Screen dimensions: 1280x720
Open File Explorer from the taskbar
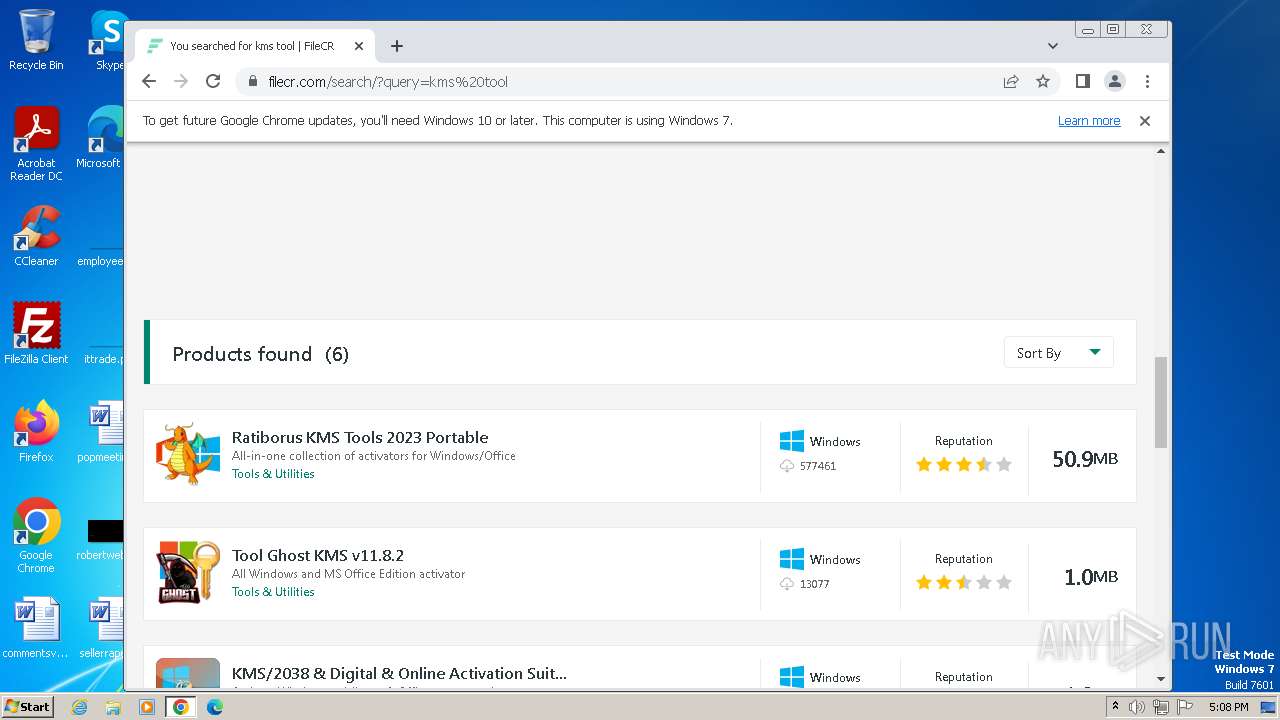click(x=113, y=707)
